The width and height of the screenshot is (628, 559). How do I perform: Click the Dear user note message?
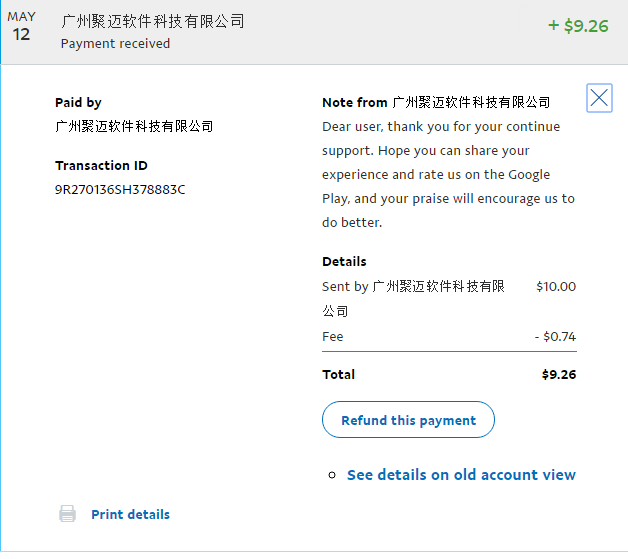pos(448,174)
